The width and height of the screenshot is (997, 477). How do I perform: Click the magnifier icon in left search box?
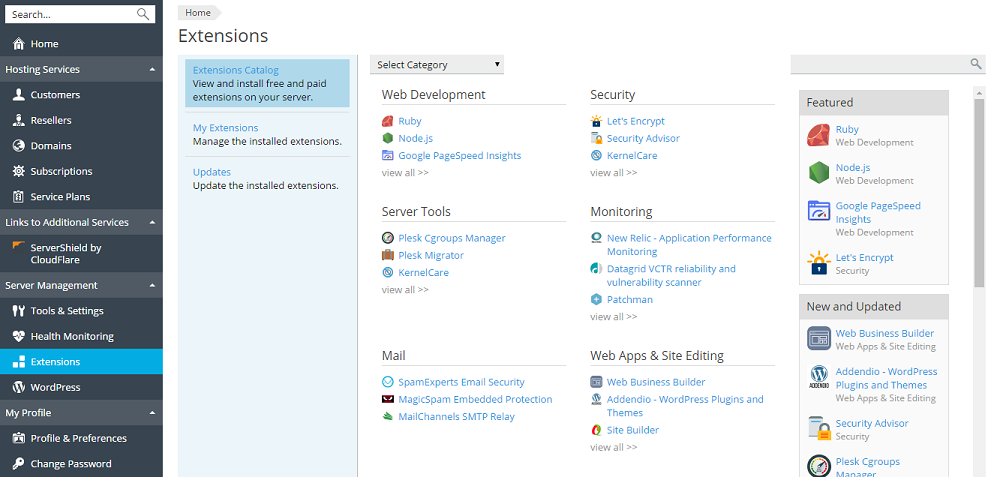coord(143,15)
